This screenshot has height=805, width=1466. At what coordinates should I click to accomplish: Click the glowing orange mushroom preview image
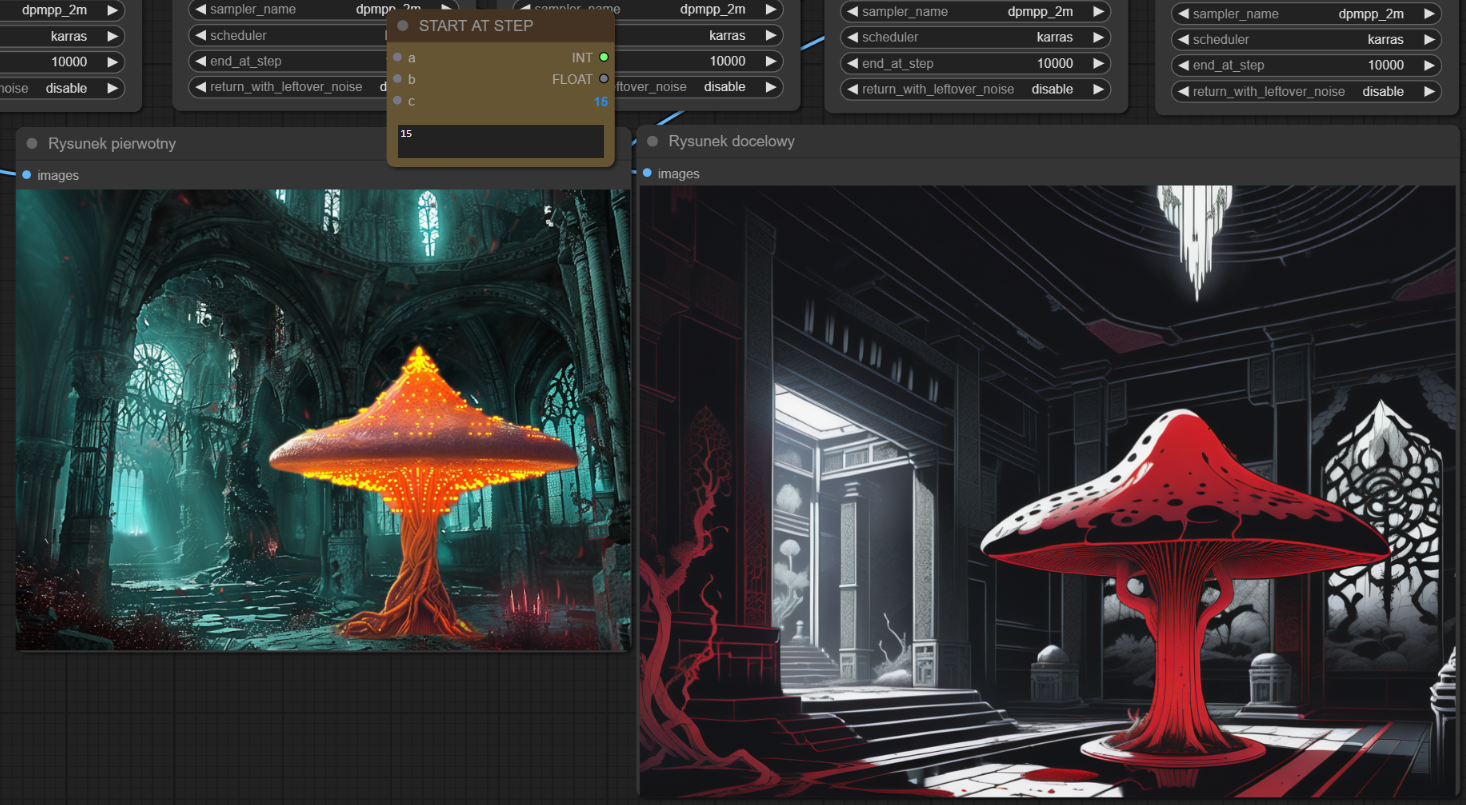323,420
